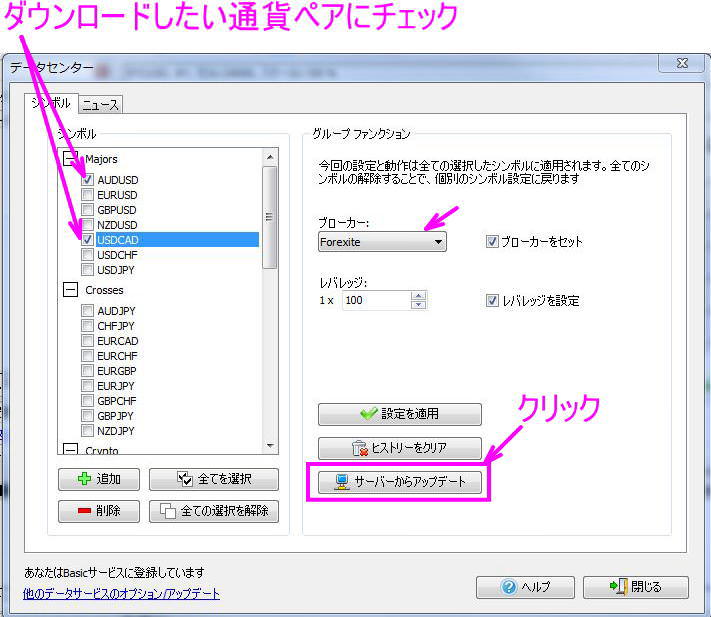The image size is (711, 617).
Task: Click the symbol list scroll-down arrow
Action: (x=270, y=446)
